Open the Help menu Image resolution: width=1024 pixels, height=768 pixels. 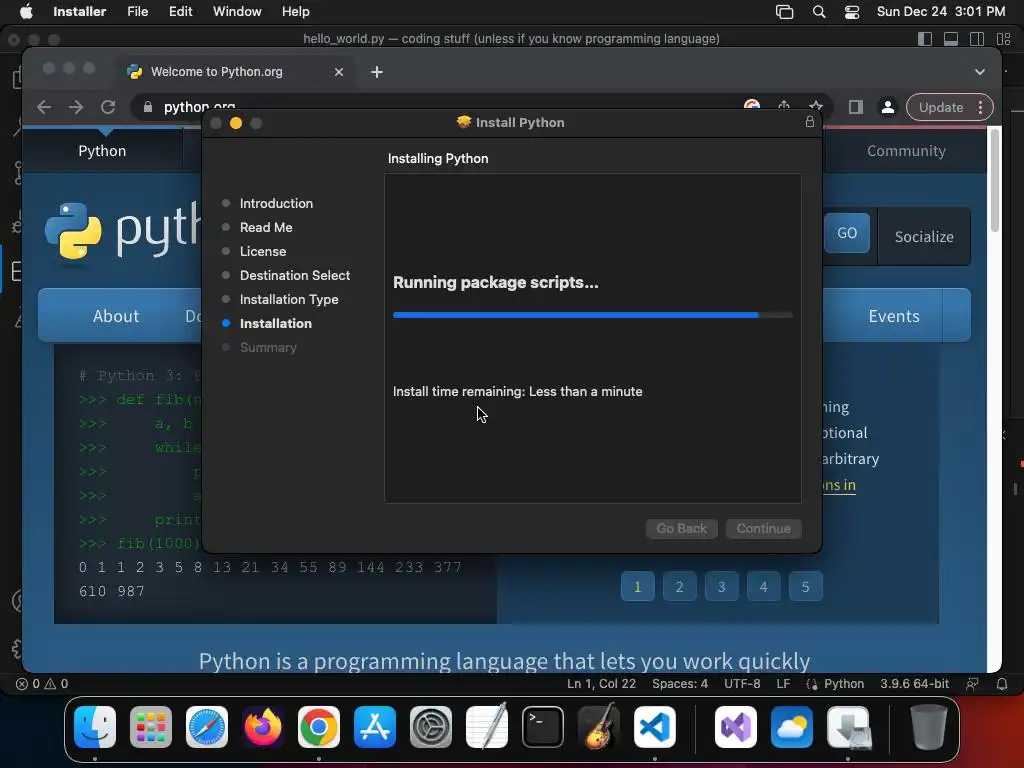295,12
